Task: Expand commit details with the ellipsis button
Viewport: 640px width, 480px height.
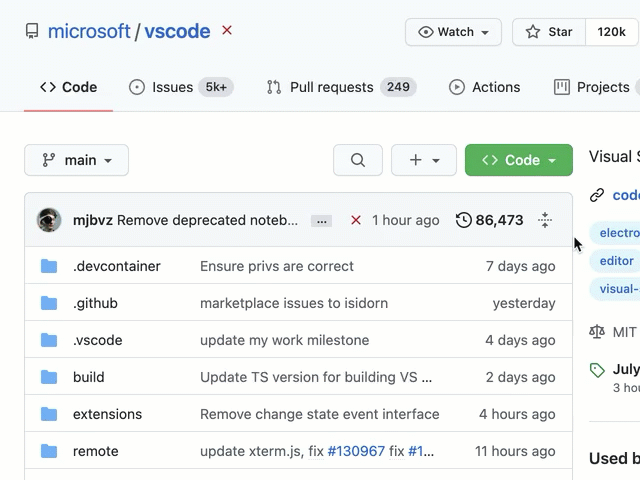Action: click(x=321, y=221)
